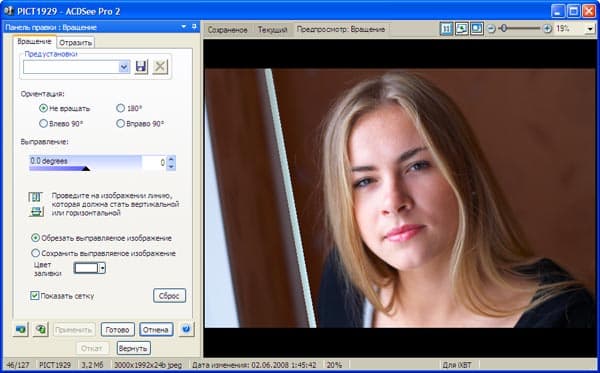Click the zoom in plus icon
This screenshot has height=373, width=600.
548,29
